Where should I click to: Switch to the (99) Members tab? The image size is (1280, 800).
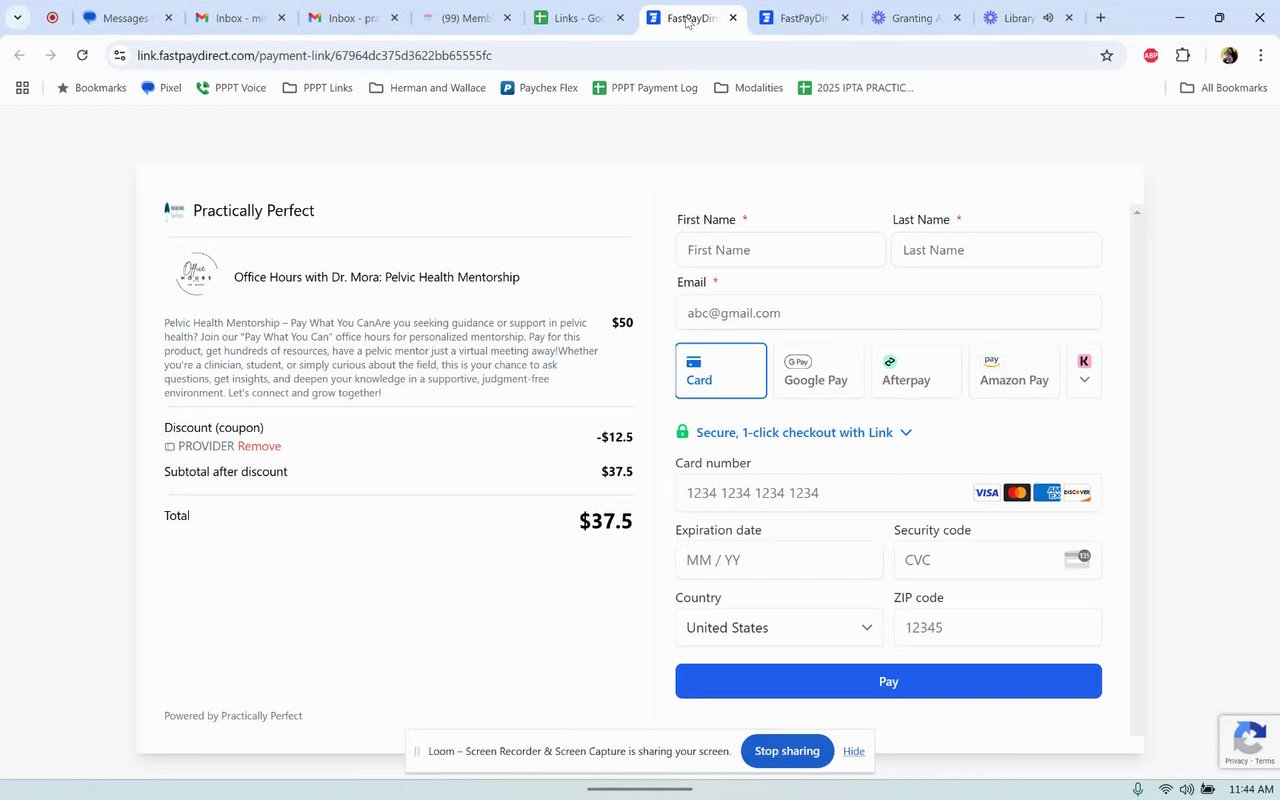coord(467,18)
